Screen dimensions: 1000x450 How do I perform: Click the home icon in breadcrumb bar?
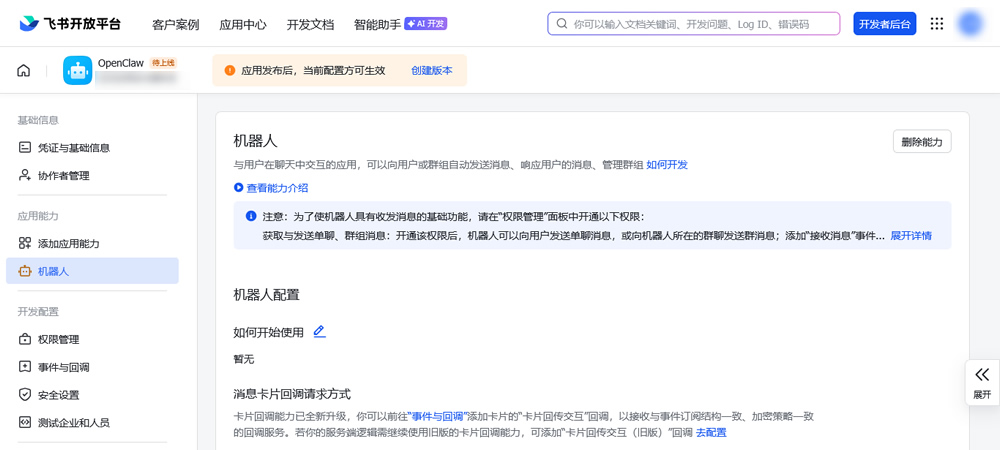[x=24, y=71]
